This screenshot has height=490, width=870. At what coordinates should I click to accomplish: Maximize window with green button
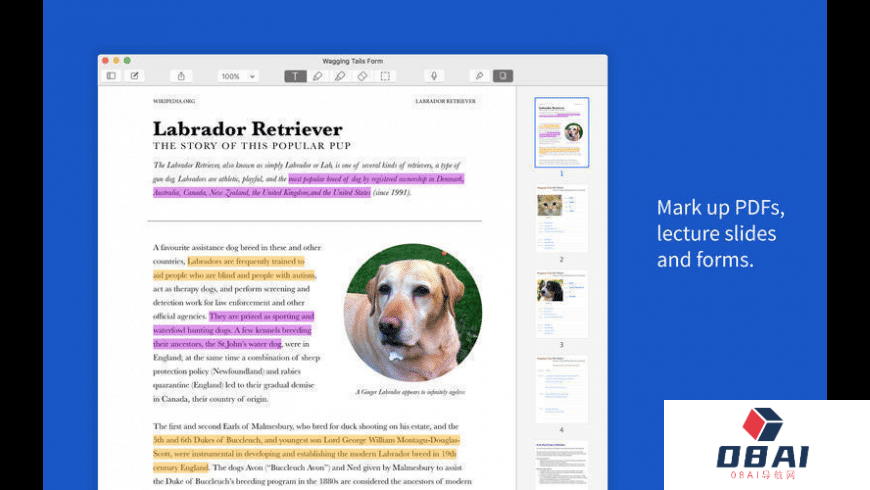(x=127, y=60)
